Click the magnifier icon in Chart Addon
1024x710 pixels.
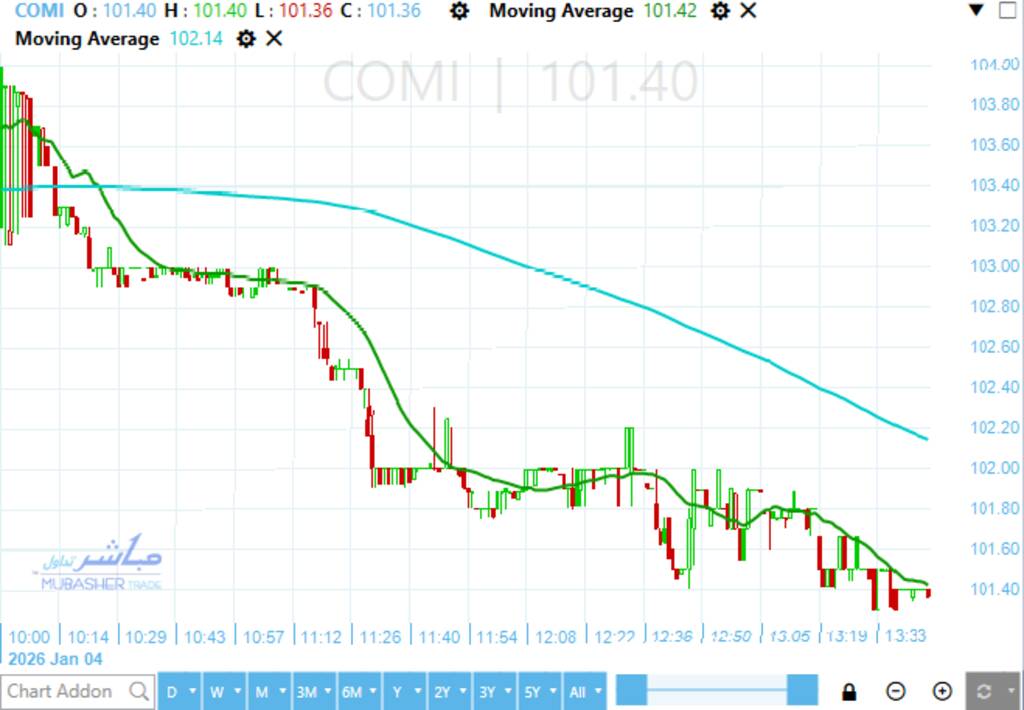(x=139, y=691)
